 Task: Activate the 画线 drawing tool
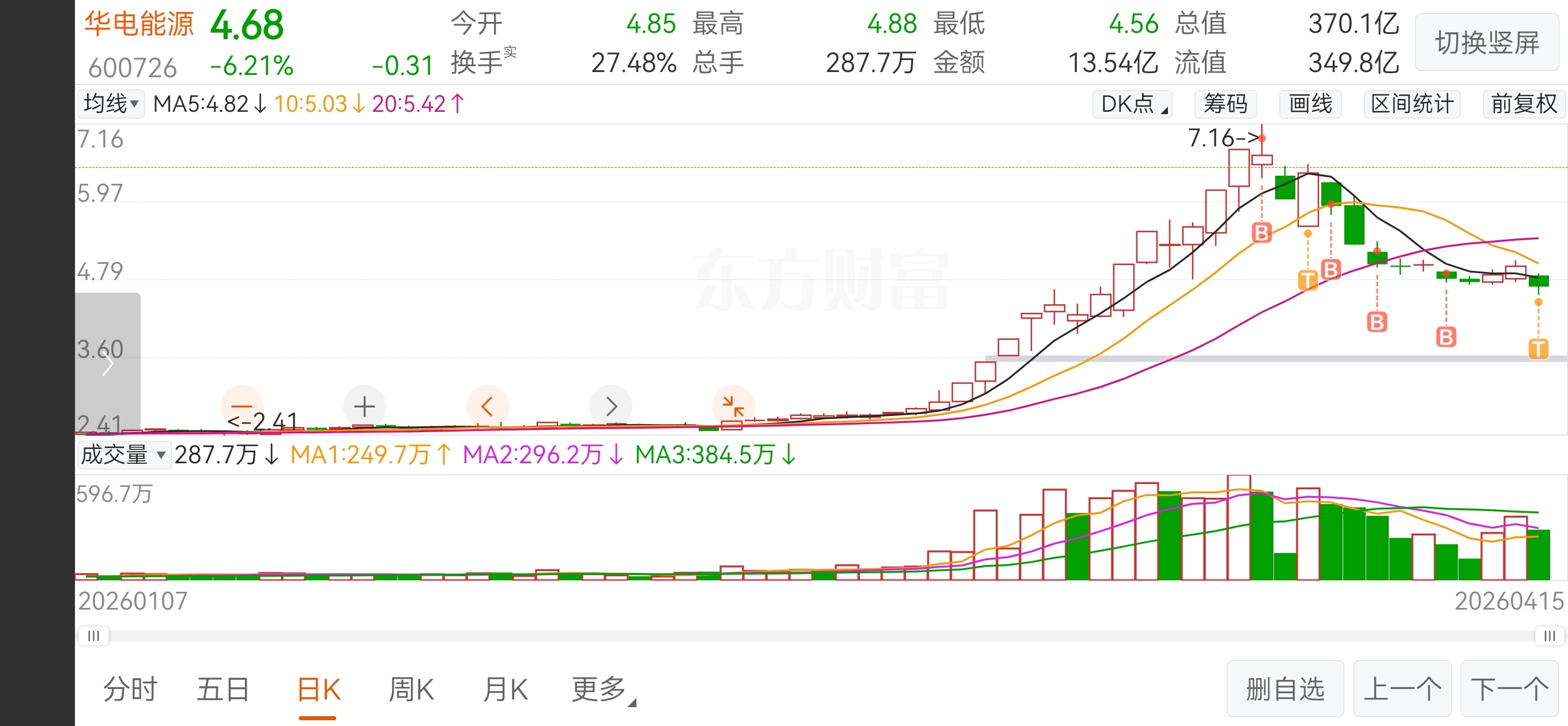(1310, 104)
